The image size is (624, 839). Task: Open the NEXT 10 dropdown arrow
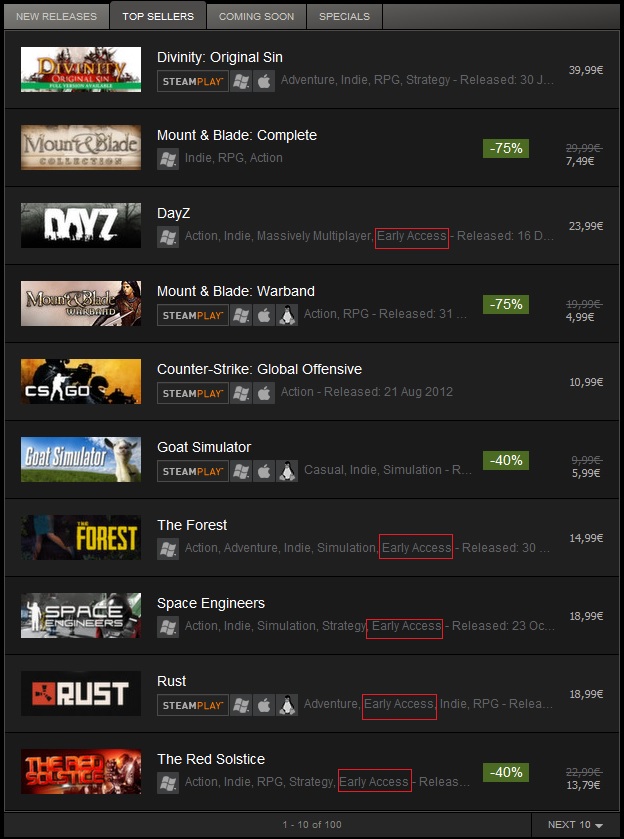[599, 825]
